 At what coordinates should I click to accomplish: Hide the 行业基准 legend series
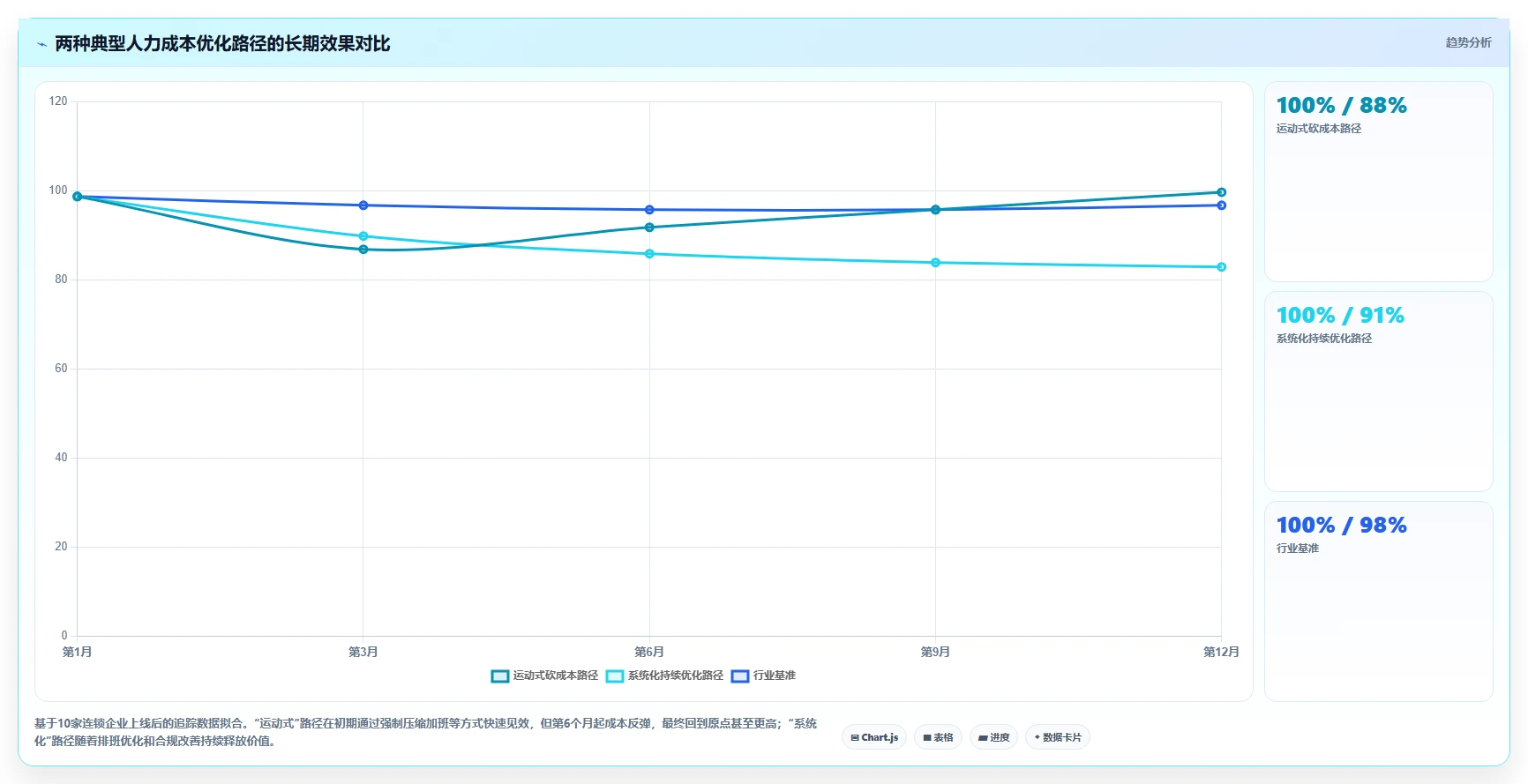tap(764, 676)
